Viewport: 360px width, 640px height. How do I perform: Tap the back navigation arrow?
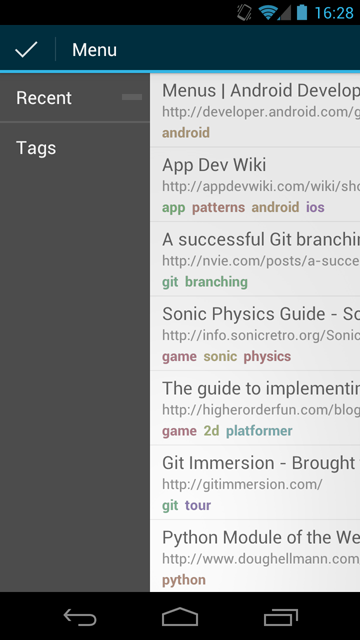point(80,616)
